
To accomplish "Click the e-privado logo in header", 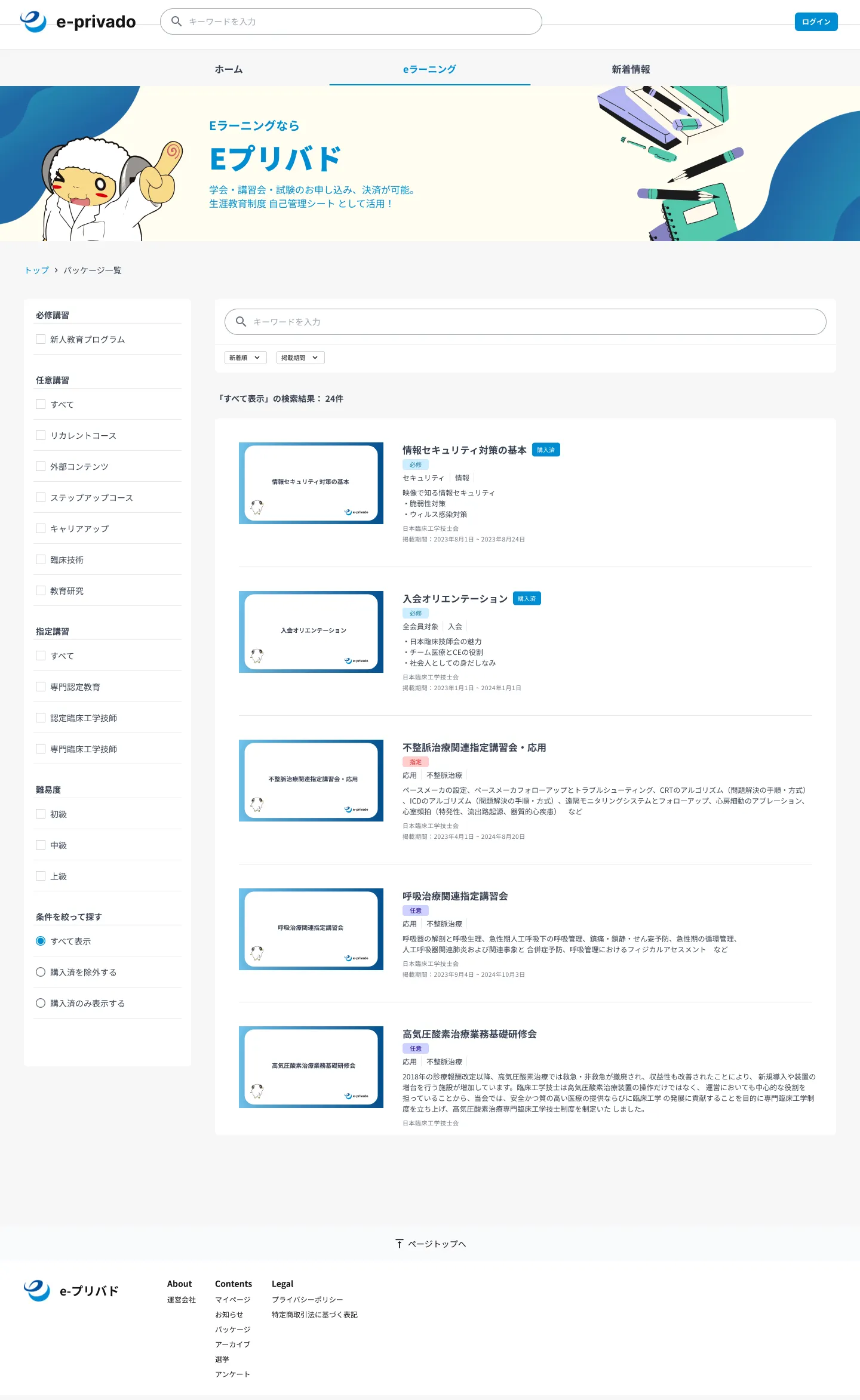I will [x=78, y=22].
